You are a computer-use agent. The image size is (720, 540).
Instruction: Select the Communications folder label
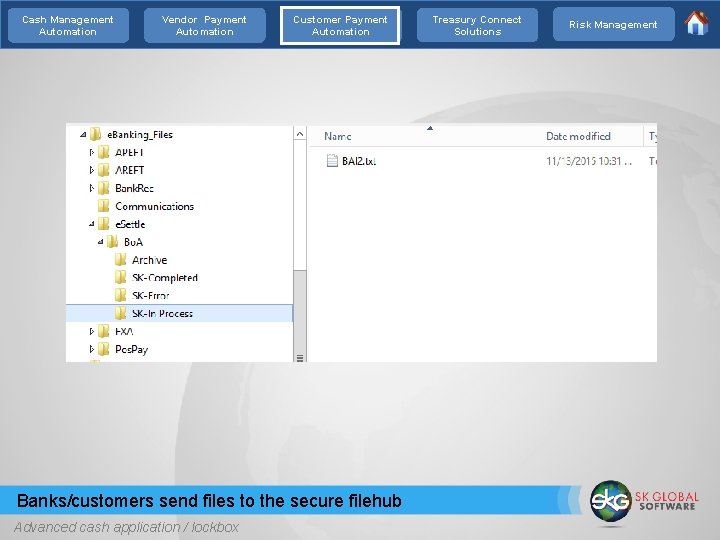tap(154, 206)
